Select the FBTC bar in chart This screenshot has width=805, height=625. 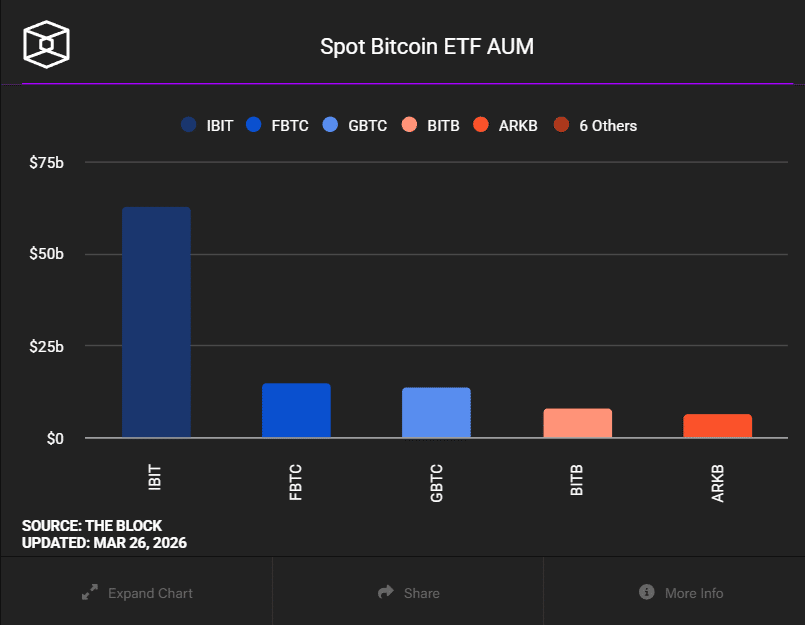296,410
